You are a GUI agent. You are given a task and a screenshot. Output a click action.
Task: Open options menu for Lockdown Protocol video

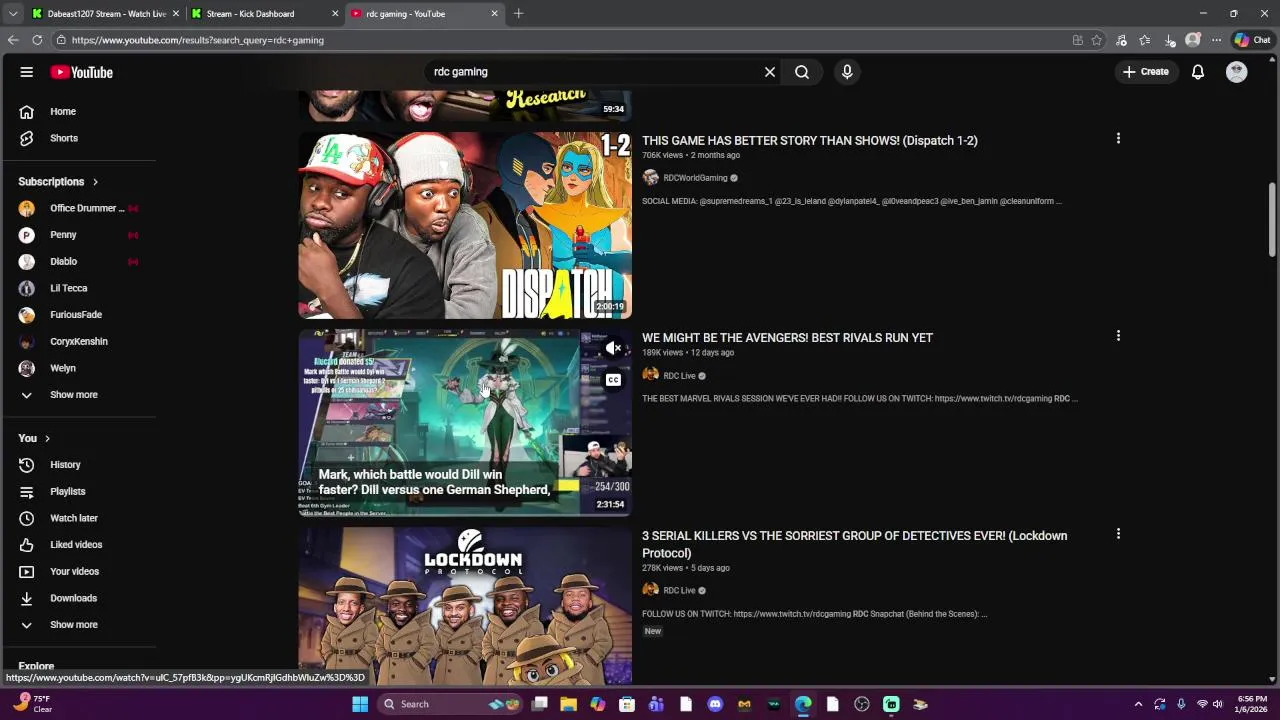(1118, 534)
